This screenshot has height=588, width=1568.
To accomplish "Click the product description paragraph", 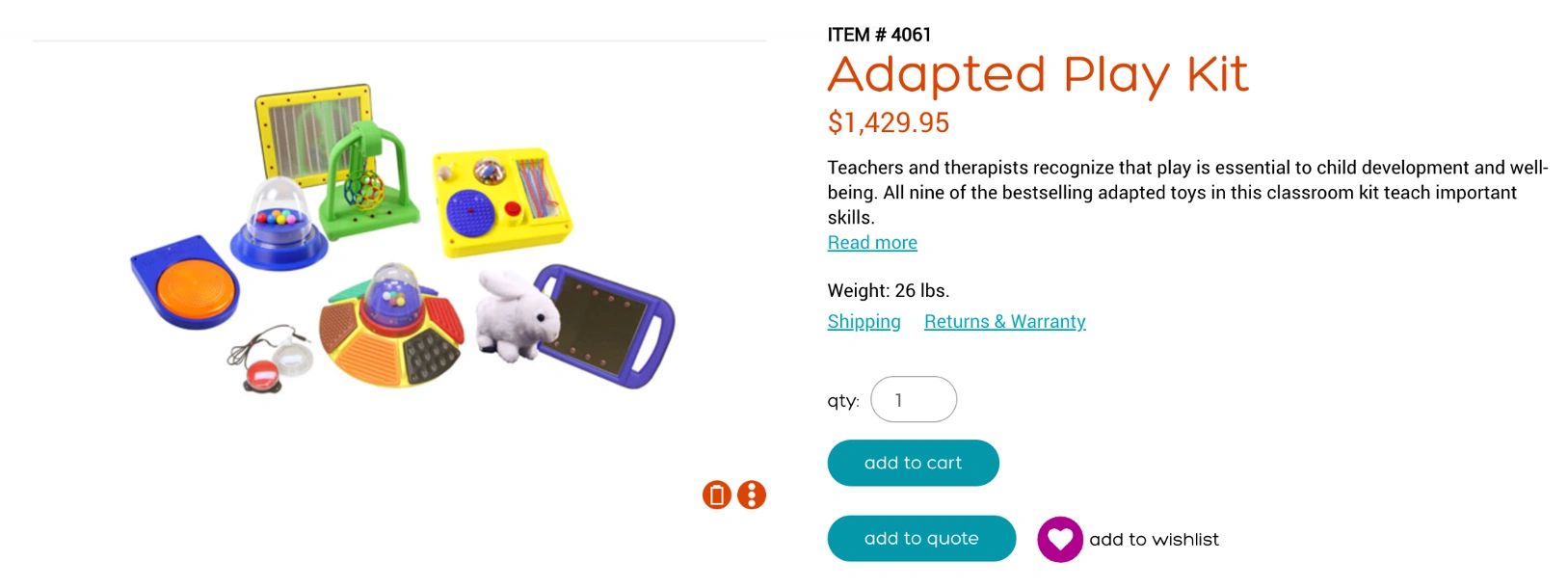I will click(1187, 193).
